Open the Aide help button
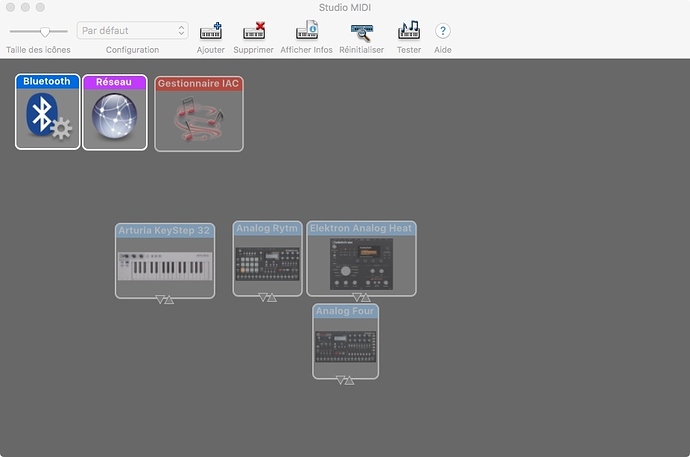Image resolution: width=690 pixels, height=457 pixels. point(443,31)
